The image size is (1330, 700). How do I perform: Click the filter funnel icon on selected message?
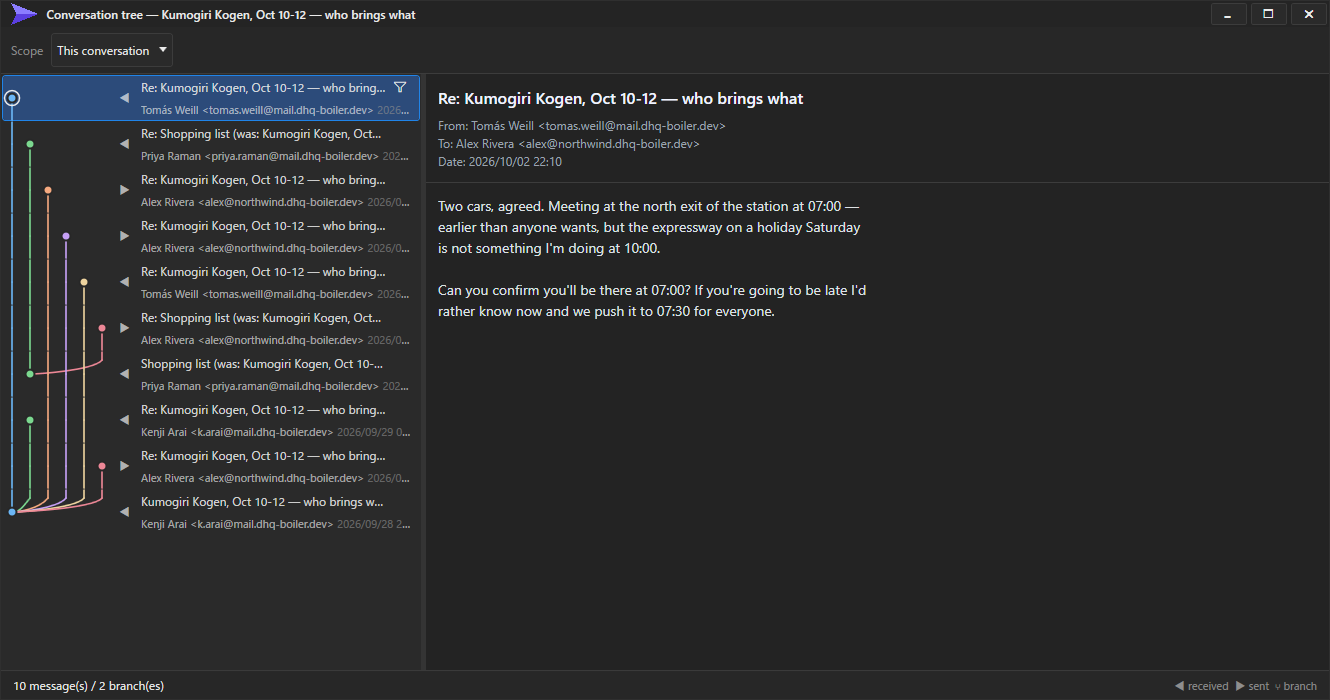[x=400, y=88]
